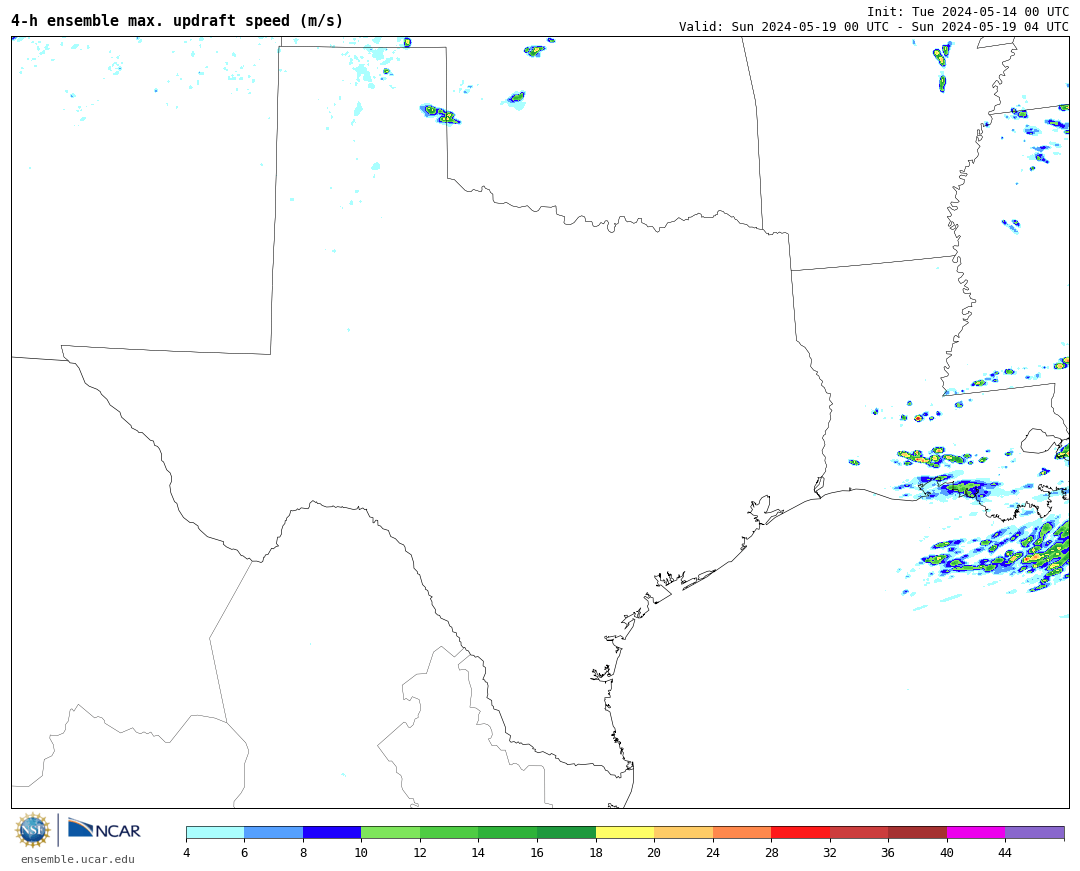The width and height of the screenshot is (1080, 871).
Task: Click the light green 10-12 color swatch
Action: [x=391, y=832]
